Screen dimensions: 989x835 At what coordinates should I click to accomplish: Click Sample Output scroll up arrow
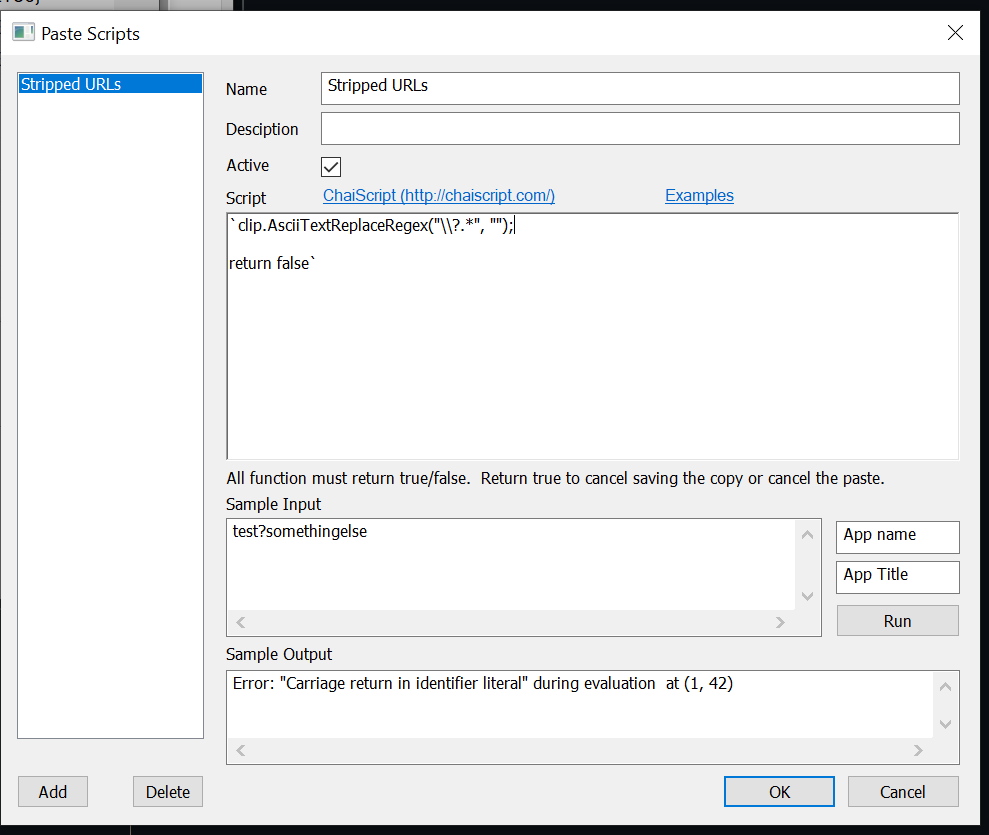pyautogui.click(x=945, y=687)
